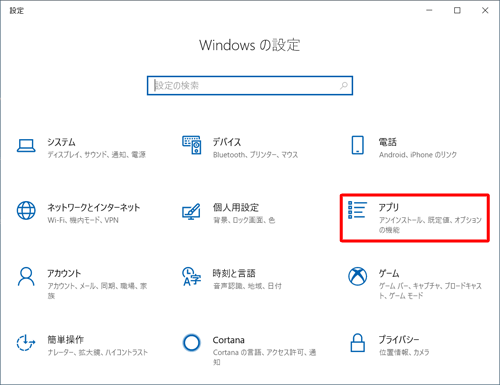Click the 時刻と言語 clock icon
The height and width of the screenshot is (385, 500).
coord(191,276)
